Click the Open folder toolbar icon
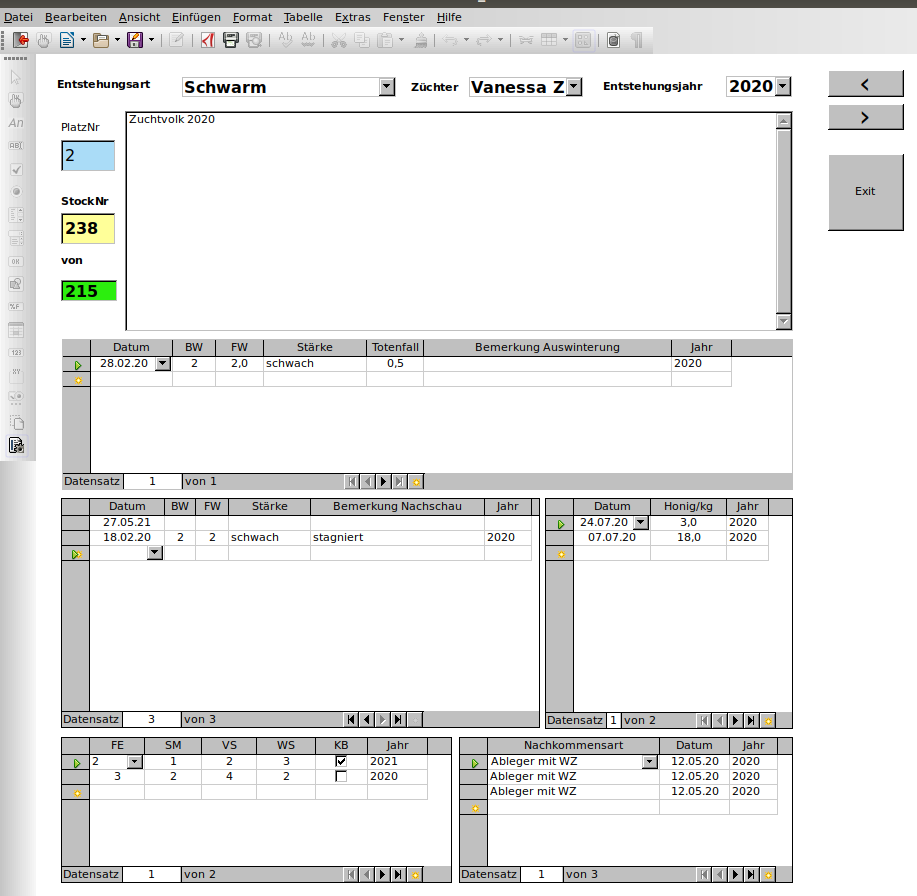Image resolution: width=917 pixels, height=896 pixels. [x=101, y=40]
